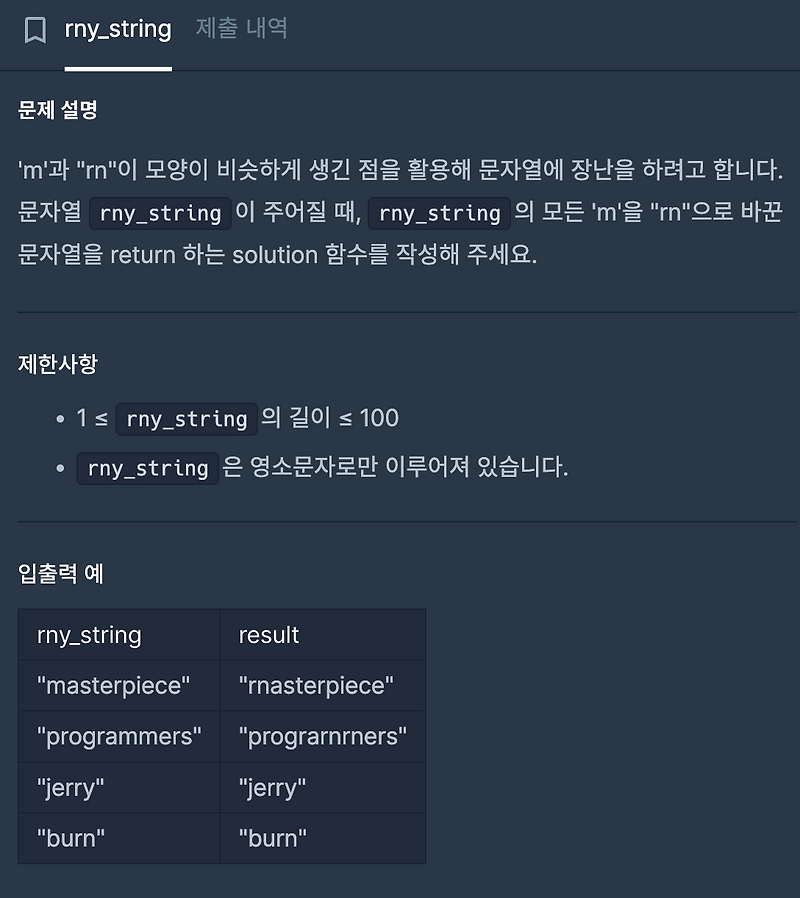Switch to the rny_string problem tab

coord(118,29)
